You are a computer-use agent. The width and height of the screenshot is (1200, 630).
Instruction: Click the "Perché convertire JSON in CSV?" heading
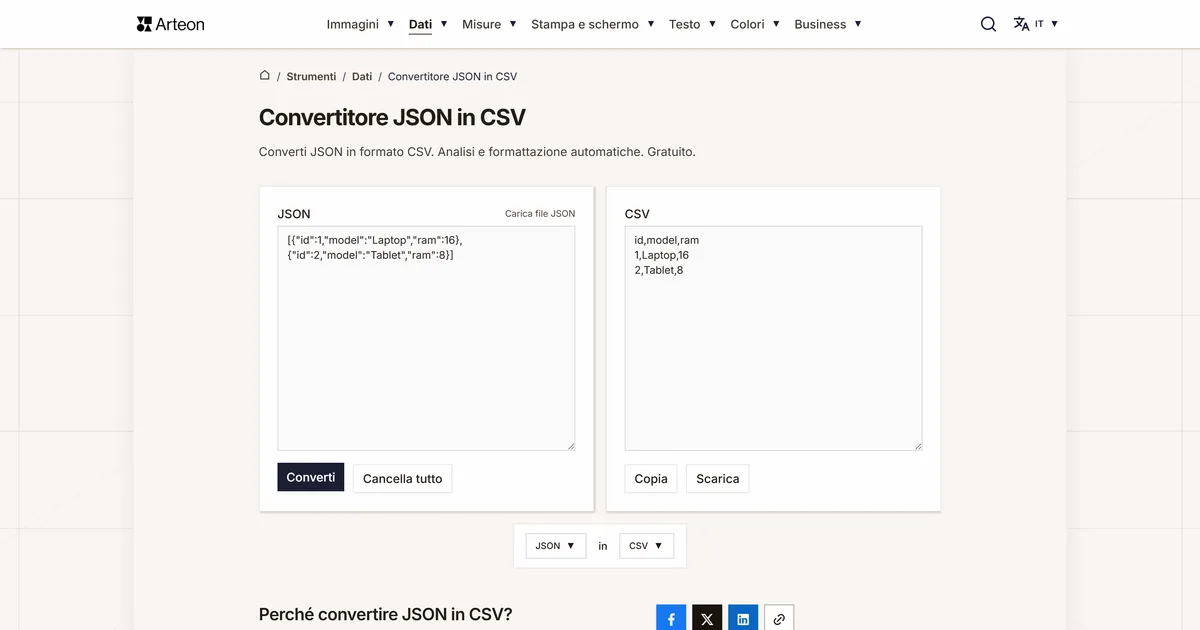point(386,614)
